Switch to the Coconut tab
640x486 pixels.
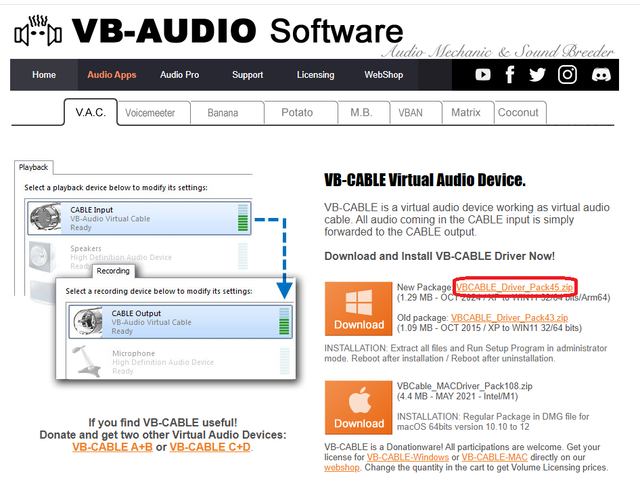pyautogui.click(x=518, y=113)
